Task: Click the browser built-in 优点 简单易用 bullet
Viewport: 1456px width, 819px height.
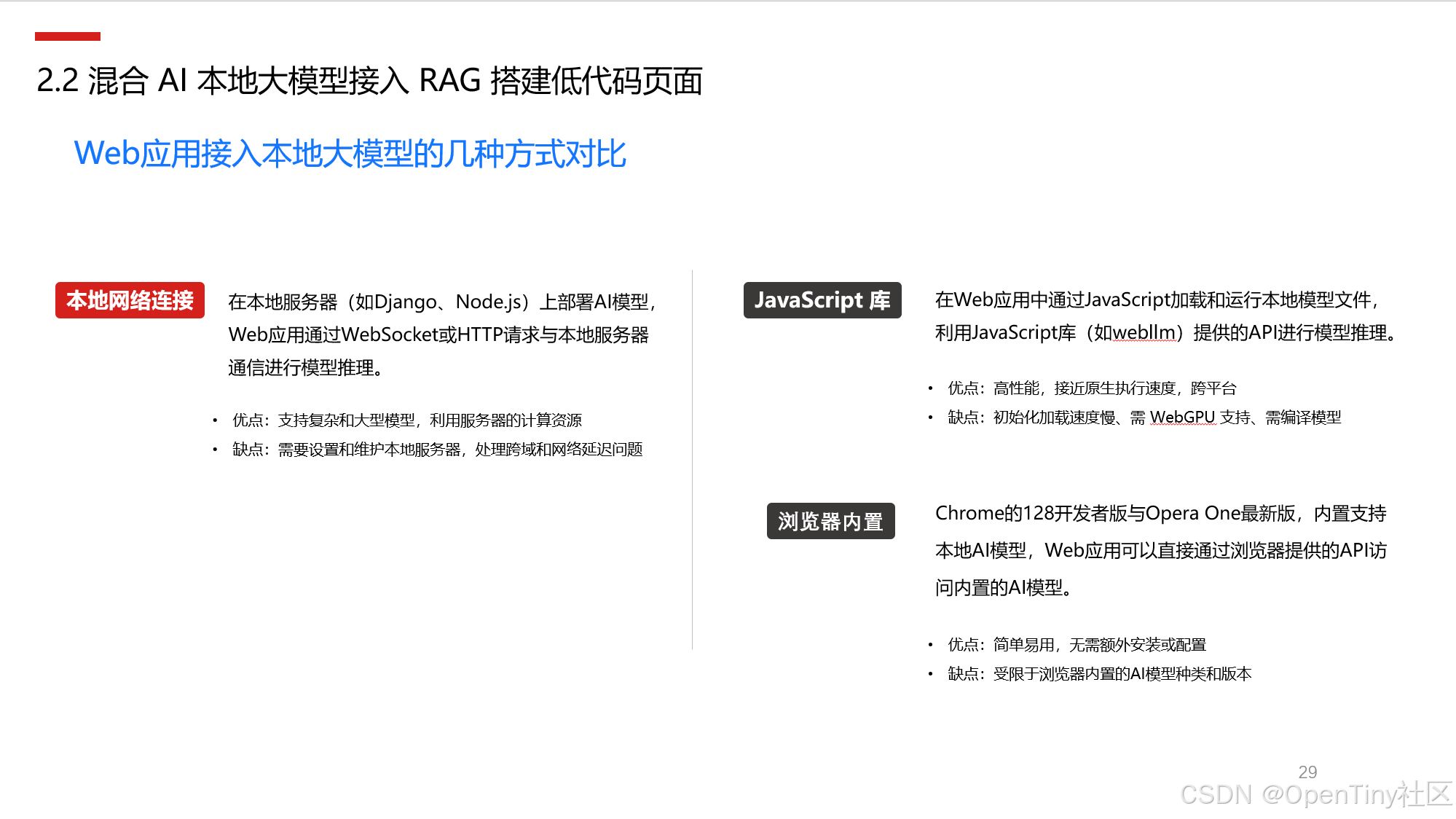Action: coord(1077,645)
